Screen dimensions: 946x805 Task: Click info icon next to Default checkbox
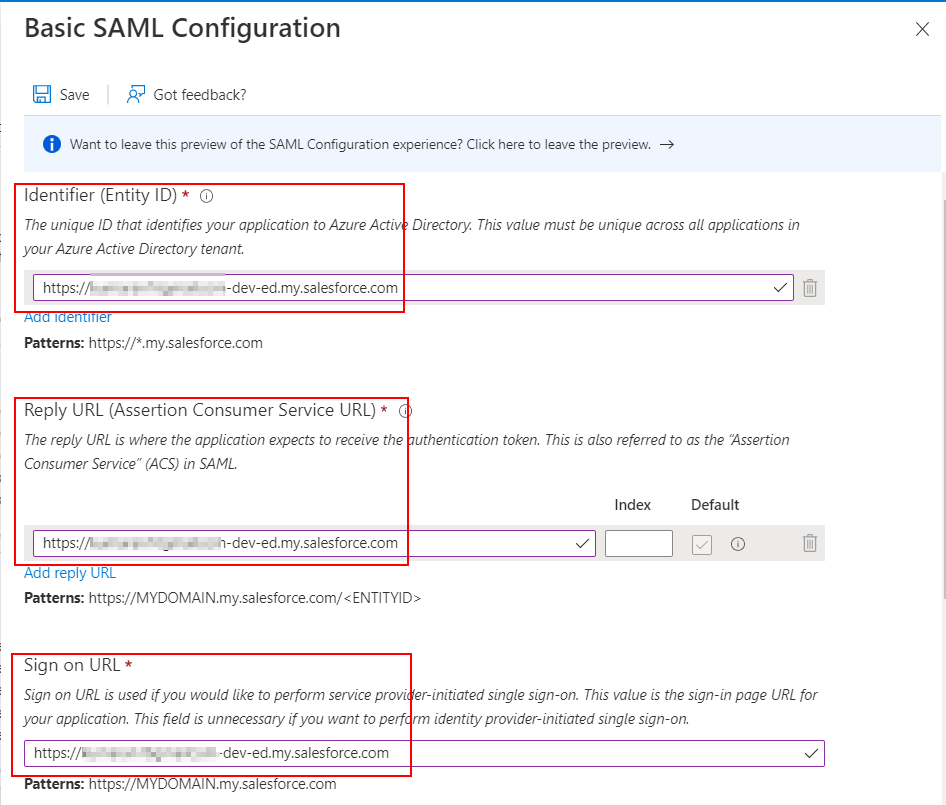(x=738, y=544)
